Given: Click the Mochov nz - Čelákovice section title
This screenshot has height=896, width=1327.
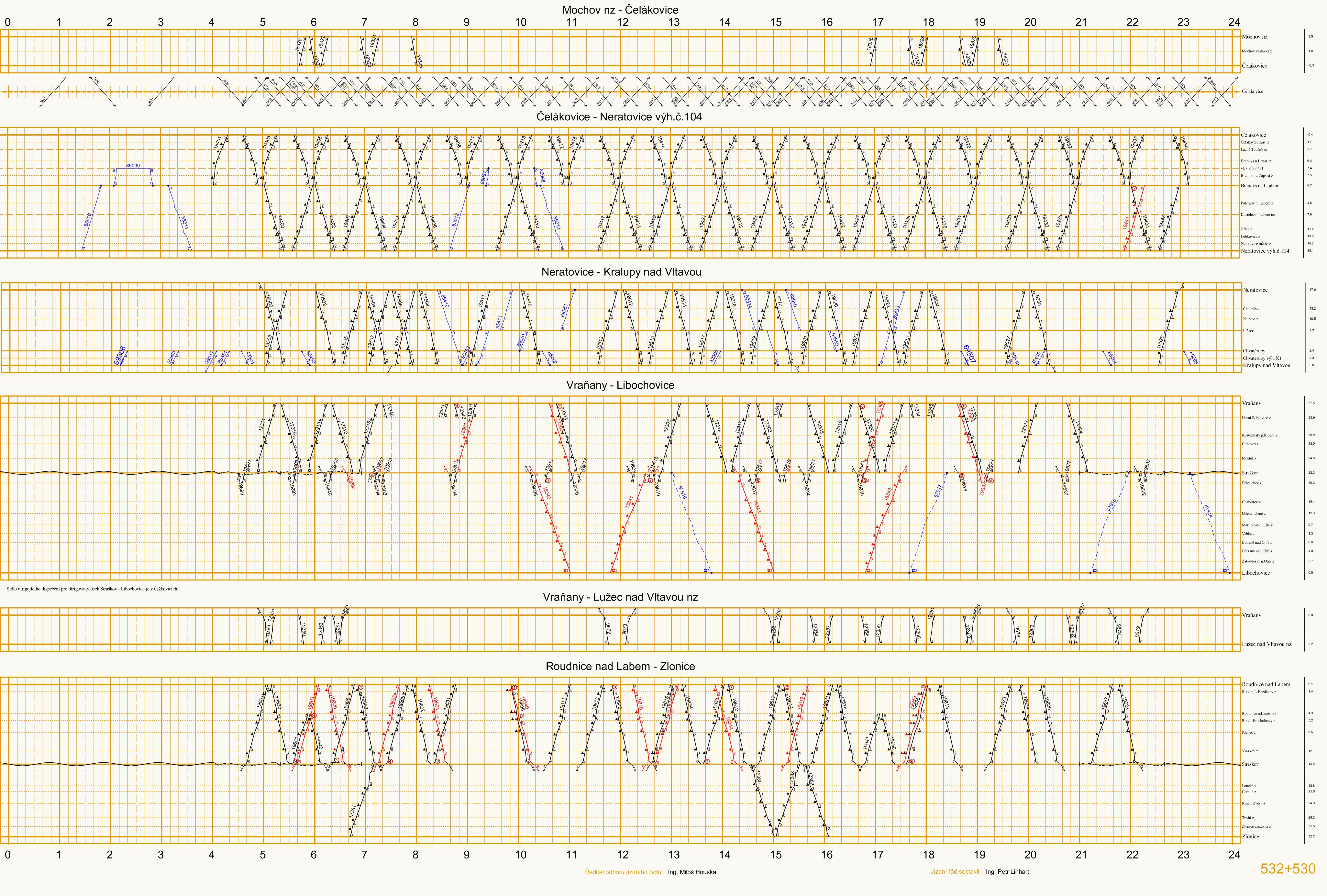Looking at the screenshot, I should [x=620, y=10].
